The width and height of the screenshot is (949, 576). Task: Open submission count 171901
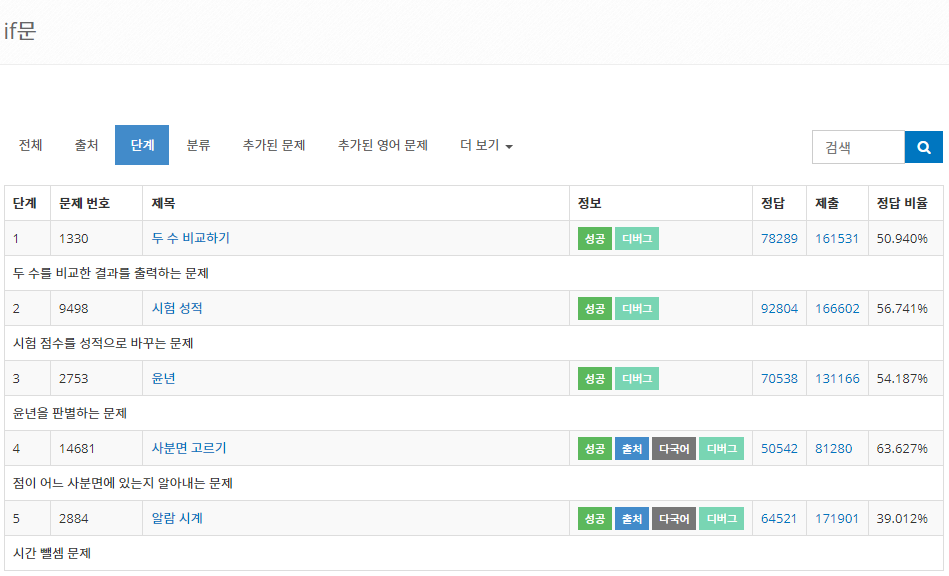point(836,519)
